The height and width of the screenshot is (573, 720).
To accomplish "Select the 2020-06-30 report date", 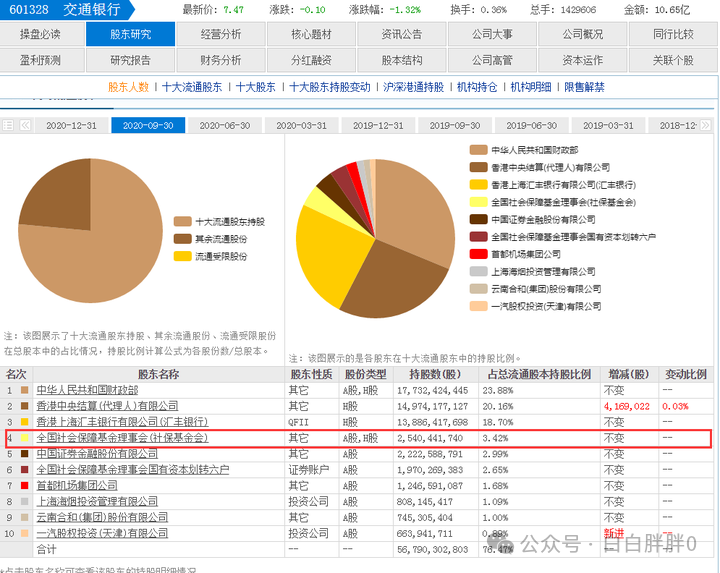I will pyautogui.click(x=225, y=125).
